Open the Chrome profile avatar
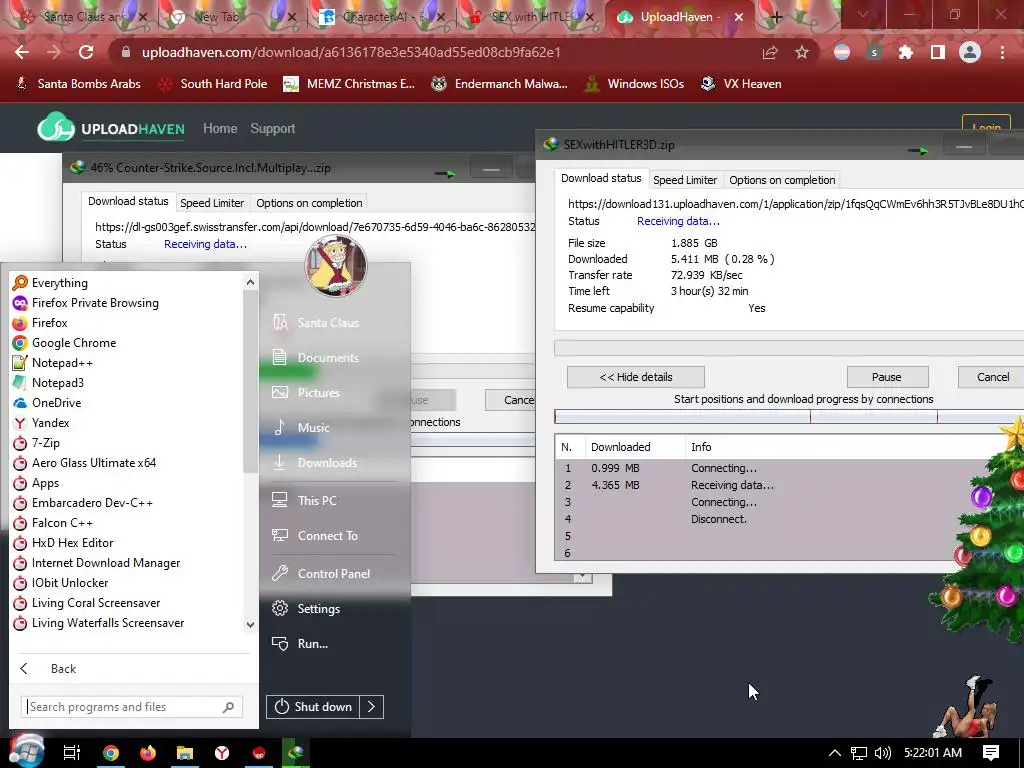Image resolution: width=1024 pixels, height=768 pixels. [970, 52]
